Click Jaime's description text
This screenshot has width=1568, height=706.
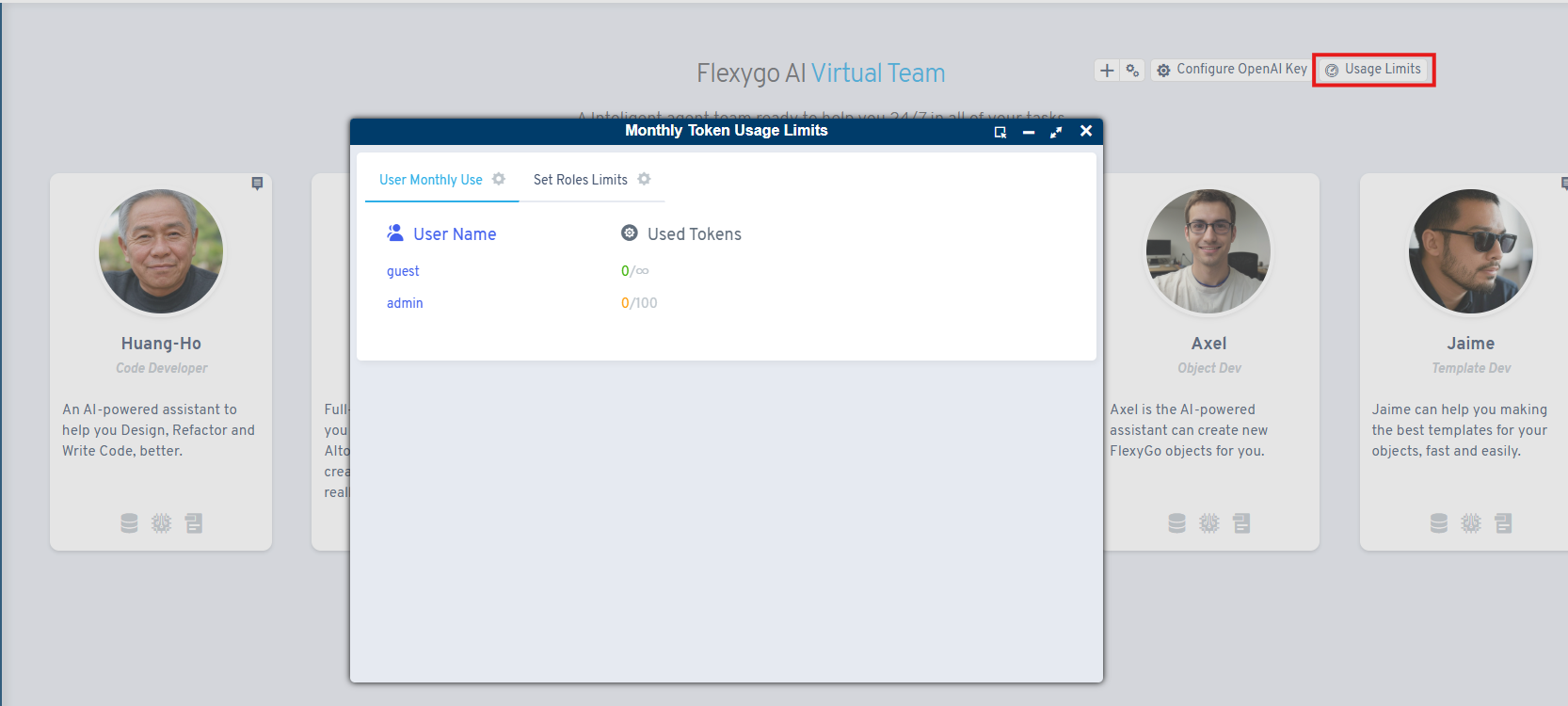tap(1460, 430)
